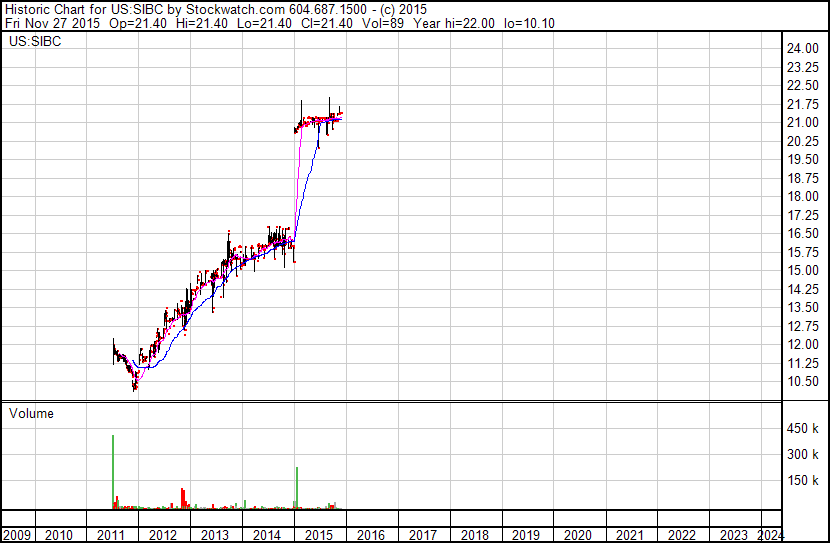Click the Volume panel label
Viewport: 830px width, 543px height.
(x=31, y=413)
